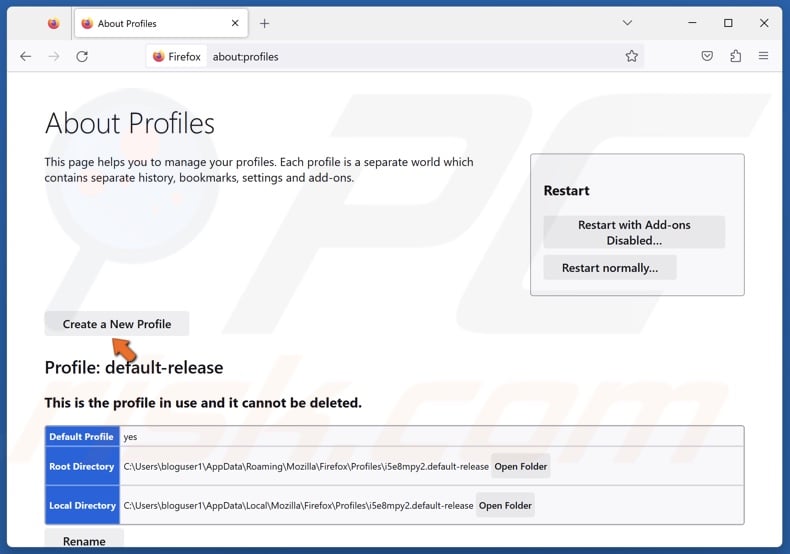Close the Firefox window

[x=764, y=23]
